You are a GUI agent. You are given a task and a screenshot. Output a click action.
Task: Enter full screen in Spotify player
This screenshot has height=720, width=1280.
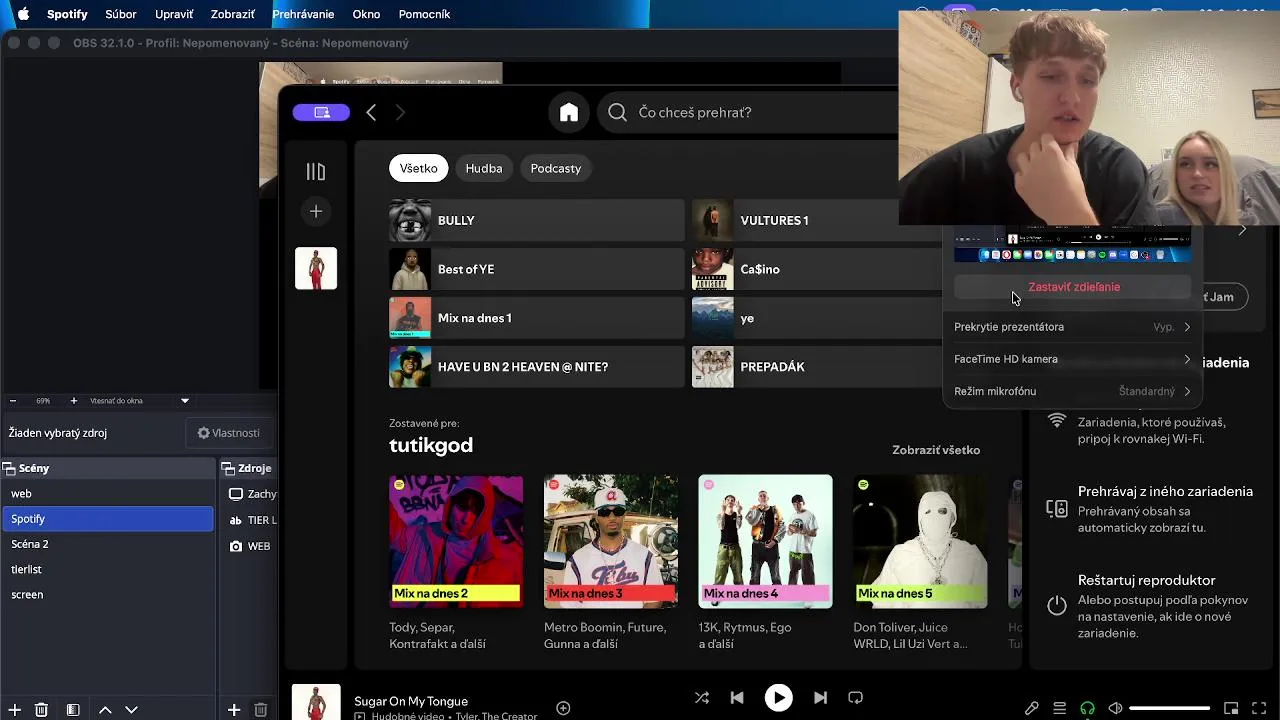pos(1260,708)
